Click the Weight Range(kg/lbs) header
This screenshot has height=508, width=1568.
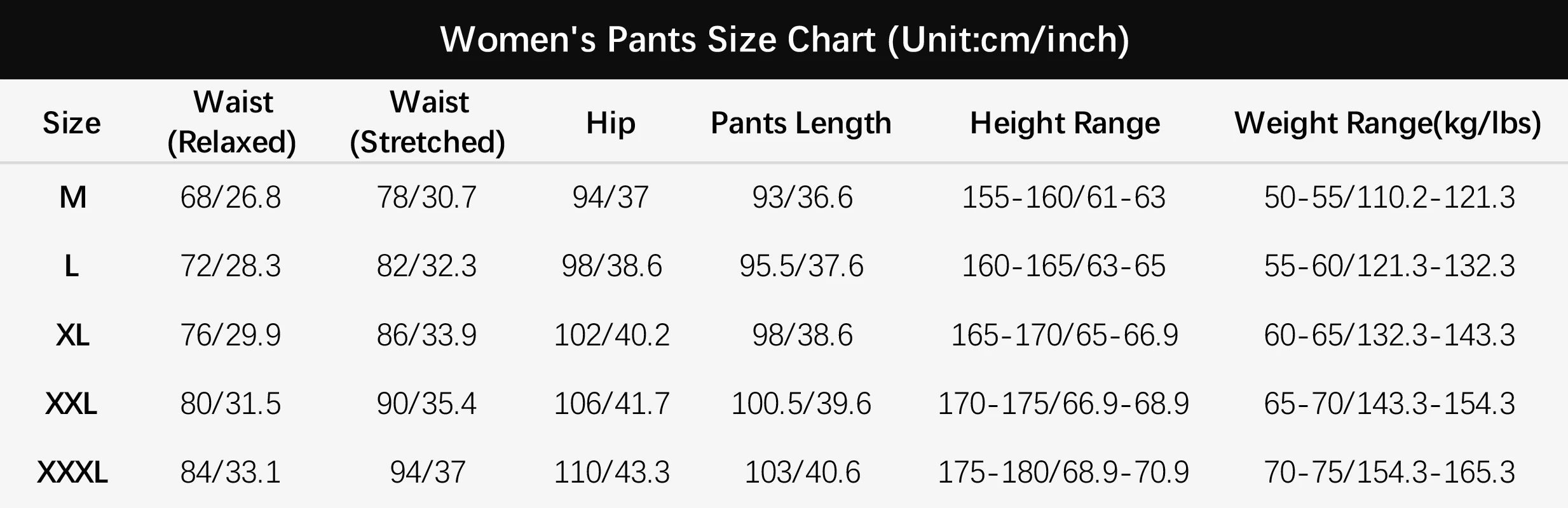[1387, 123]
